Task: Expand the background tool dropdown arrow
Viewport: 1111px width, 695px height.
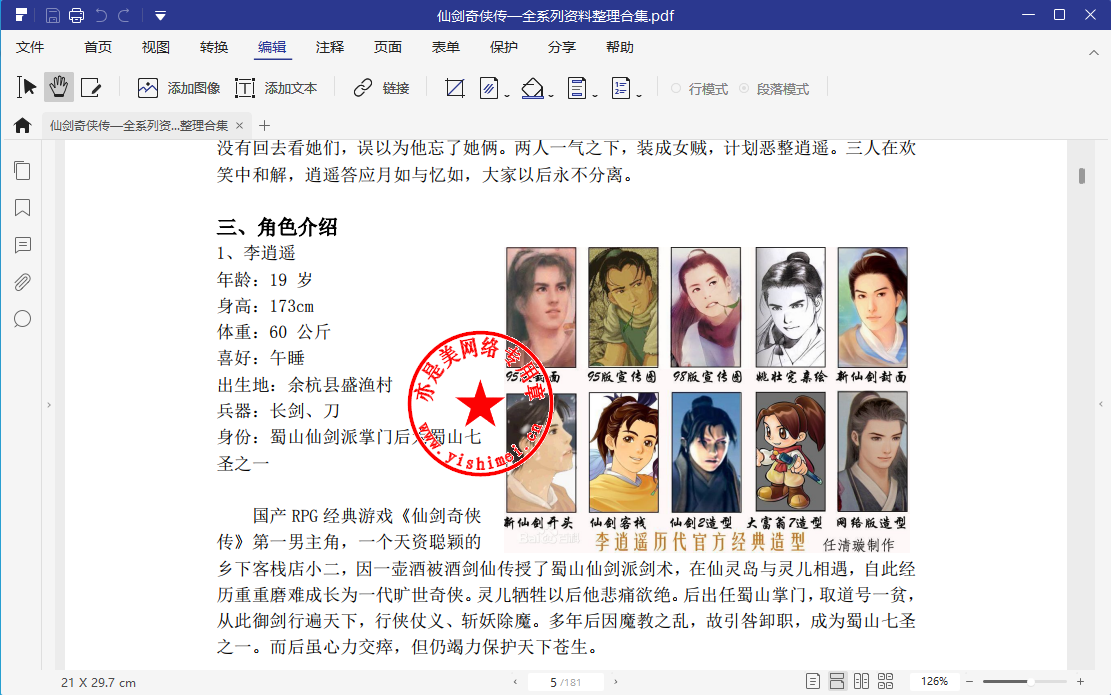Action: tap(551, 95)
